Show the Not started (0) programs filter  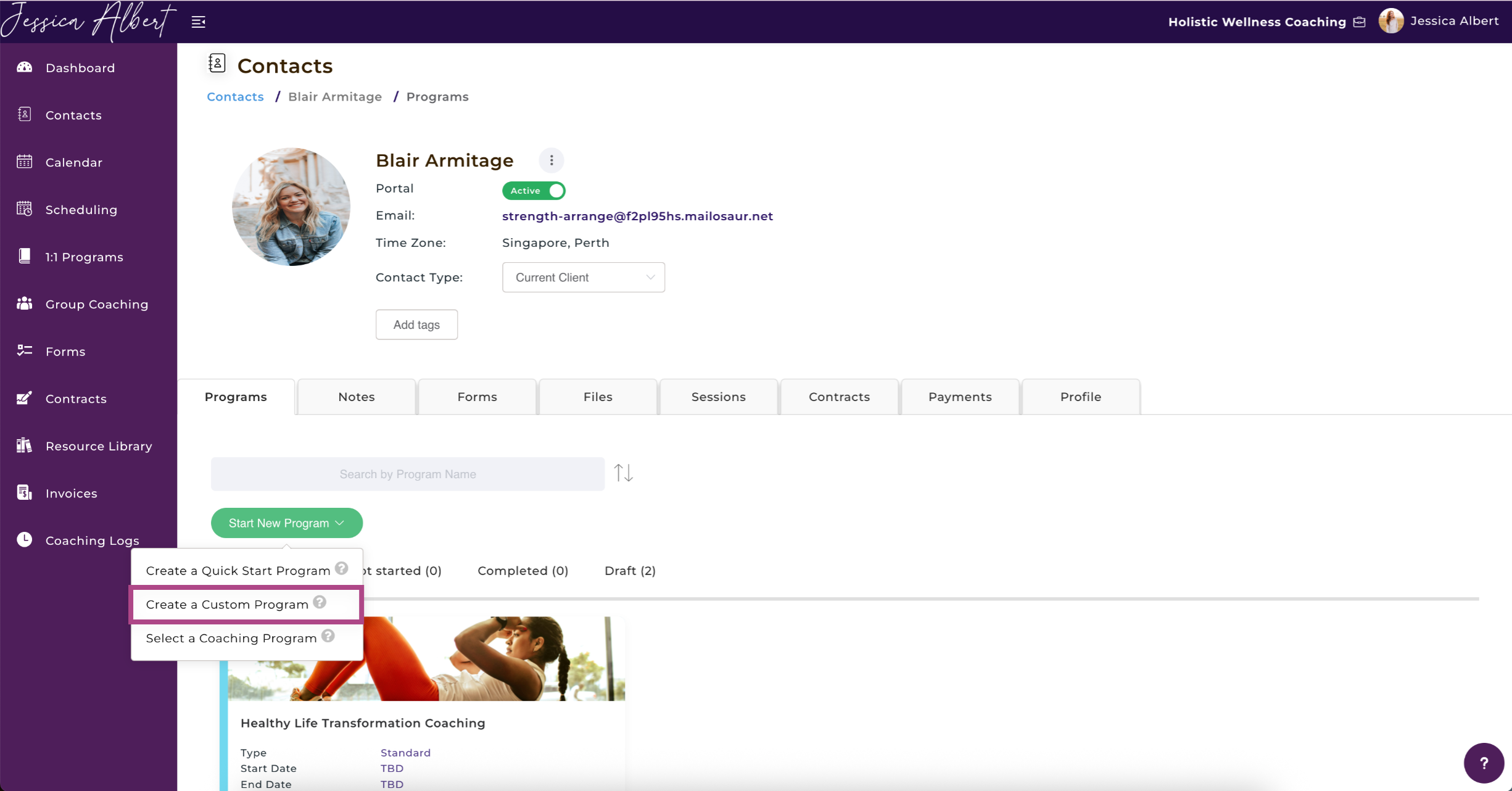tap(402, 571)
